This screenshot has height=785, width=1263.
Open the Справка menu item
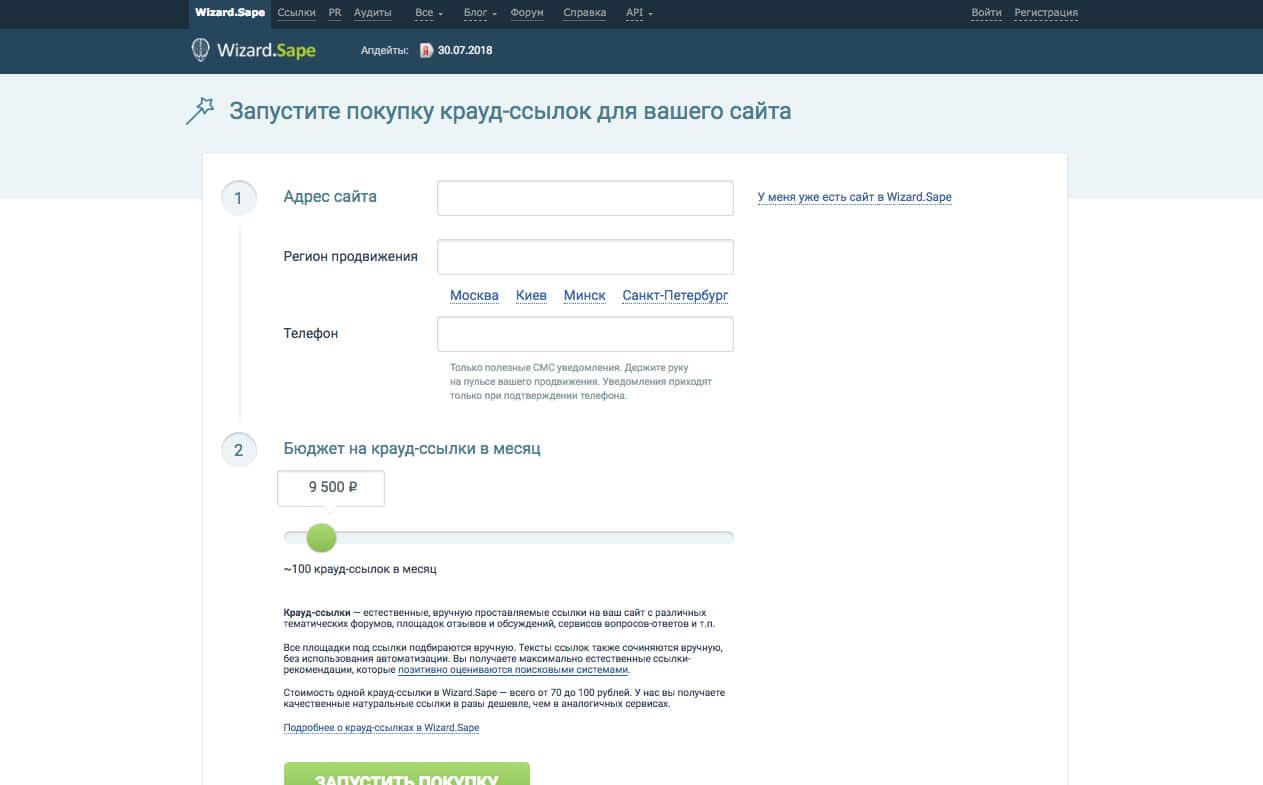(585, 13)
